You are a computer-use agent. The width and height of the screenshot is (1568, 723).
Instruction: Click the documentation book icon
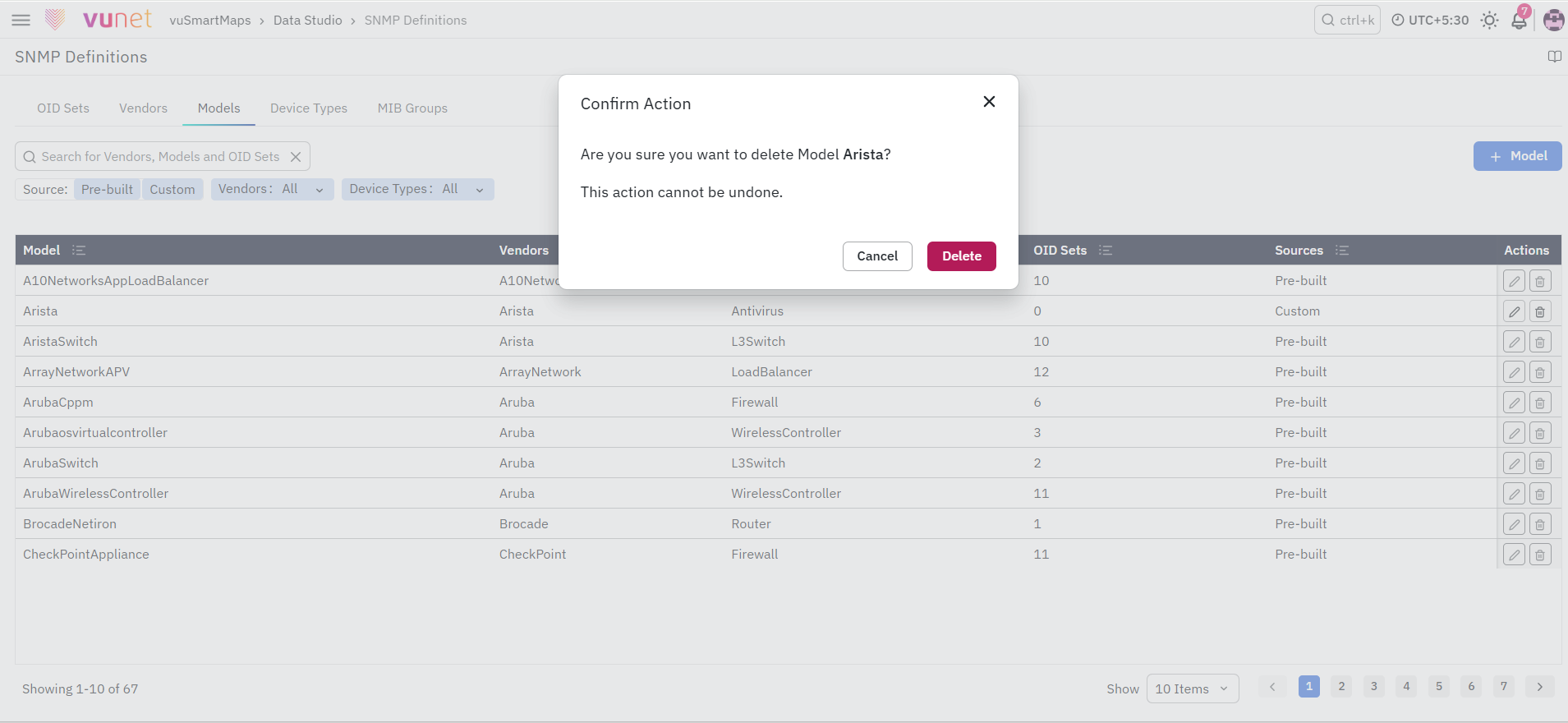tap(1554, 57)
